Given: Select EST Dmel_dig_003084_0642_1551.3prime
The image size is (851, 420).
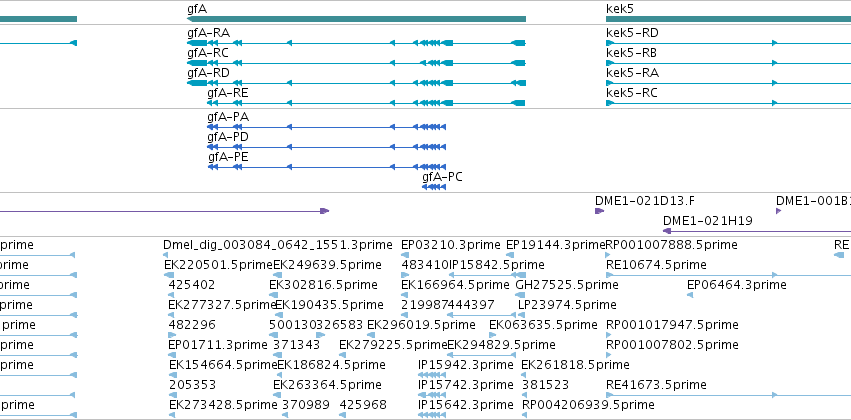Looking at the screenshot, I should point(277,245).
